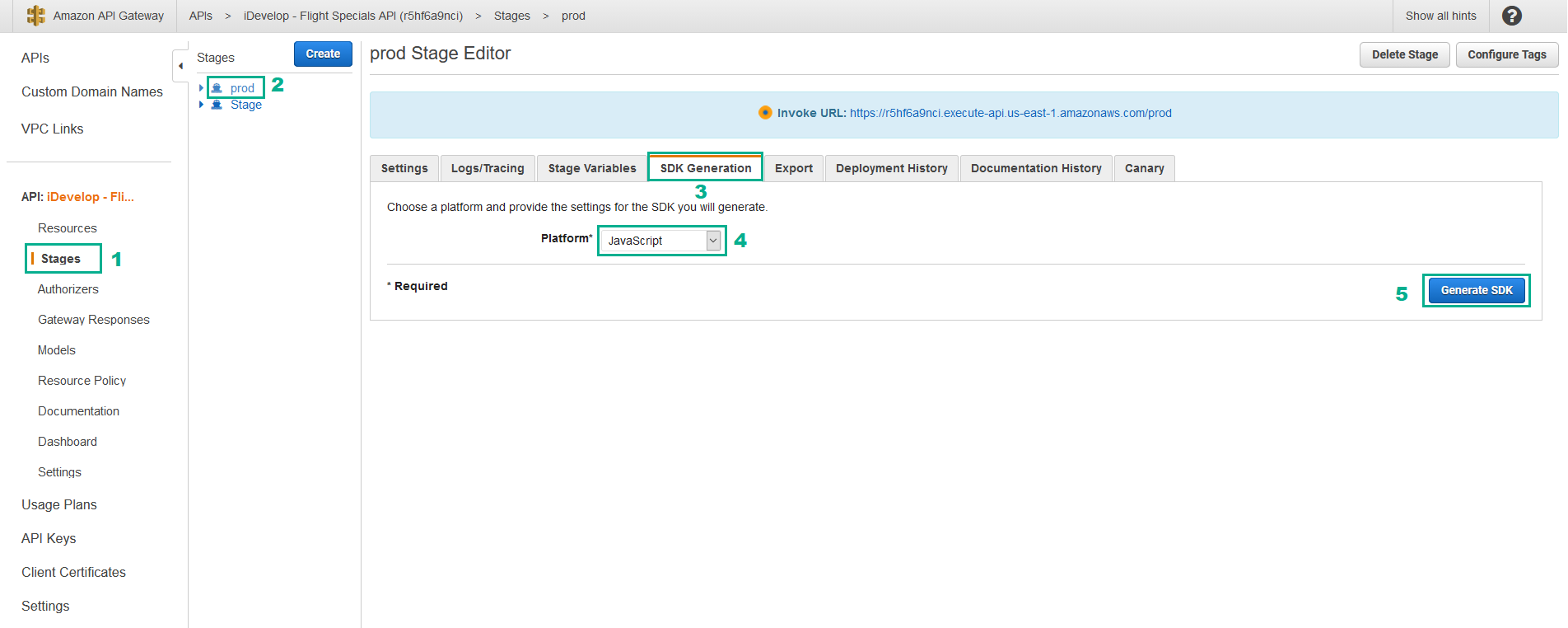
Task: Switch to the Settings tab
Action: pos(404,168)
